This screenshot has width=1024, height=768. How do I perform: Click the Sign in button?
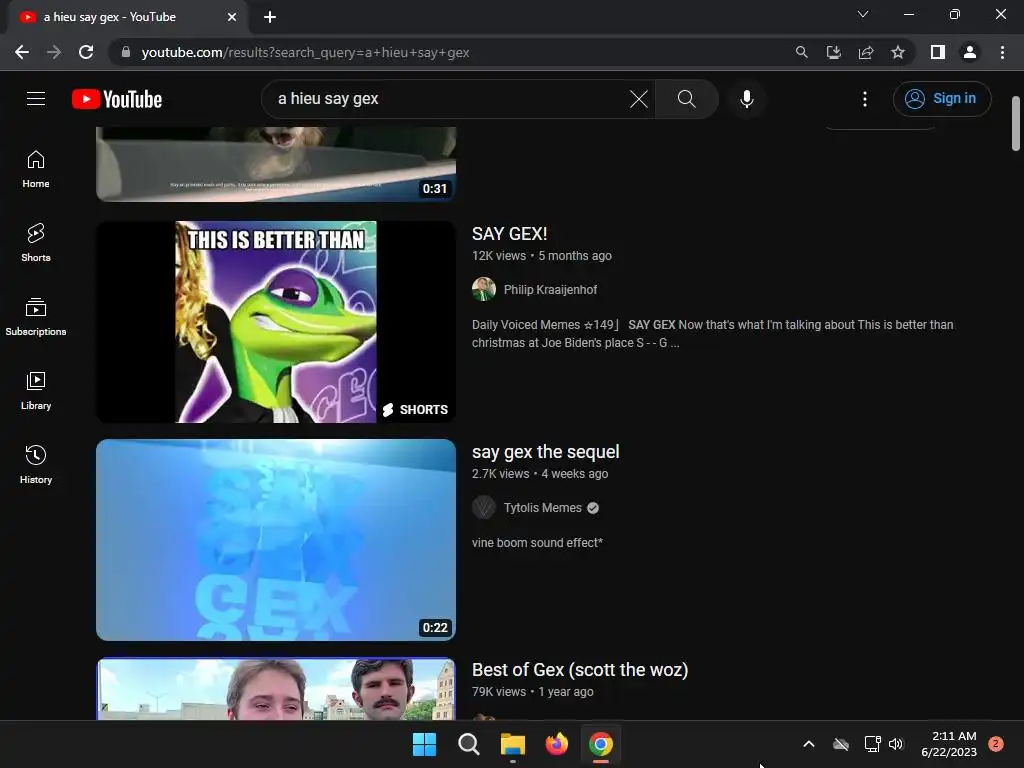pos(942,99)
